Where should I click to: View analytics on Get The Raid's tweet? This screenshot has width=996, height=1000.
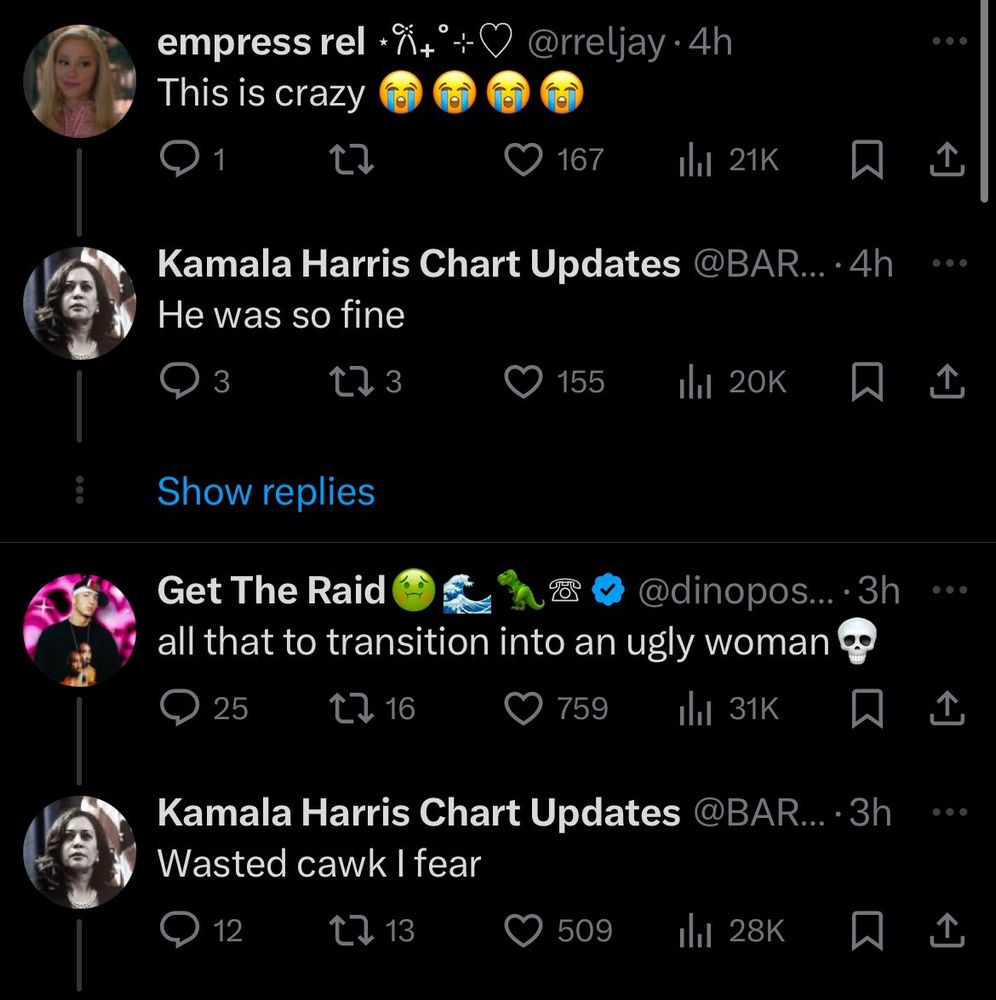tap(695, 708)
